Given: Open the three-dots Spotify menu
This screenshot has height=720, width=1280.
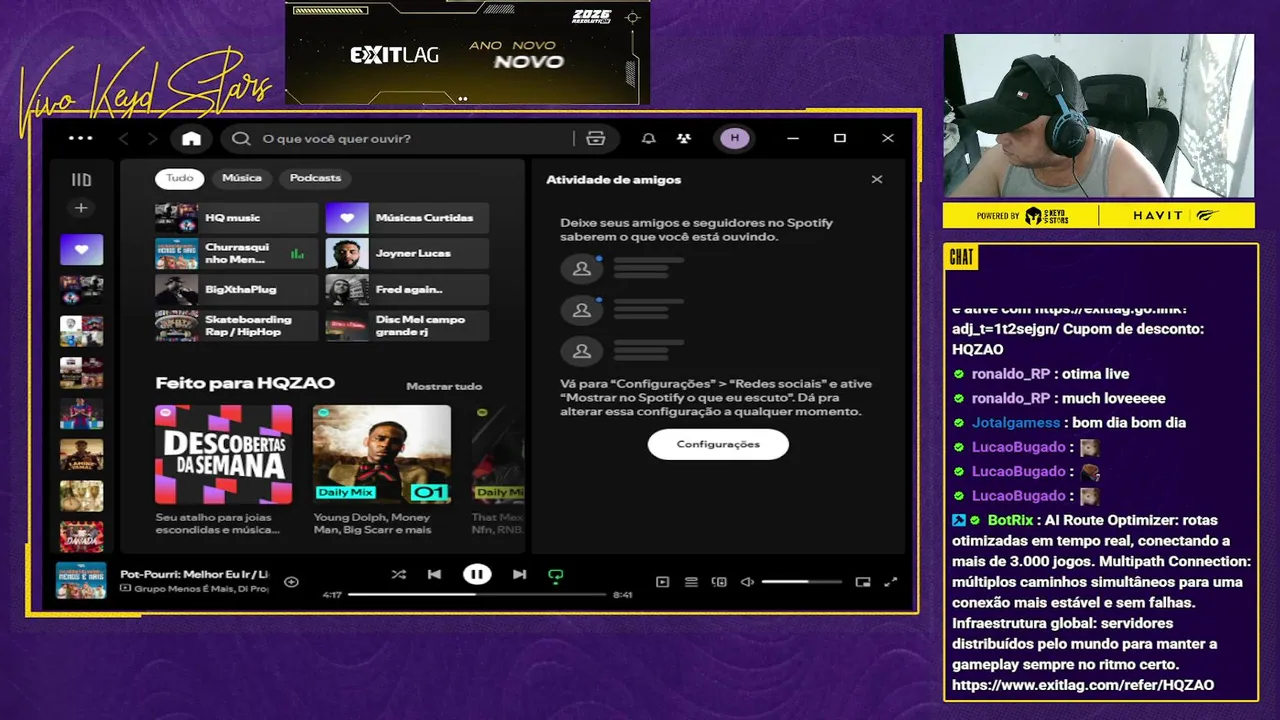Looking at the screenshot, I should (81, 138).
